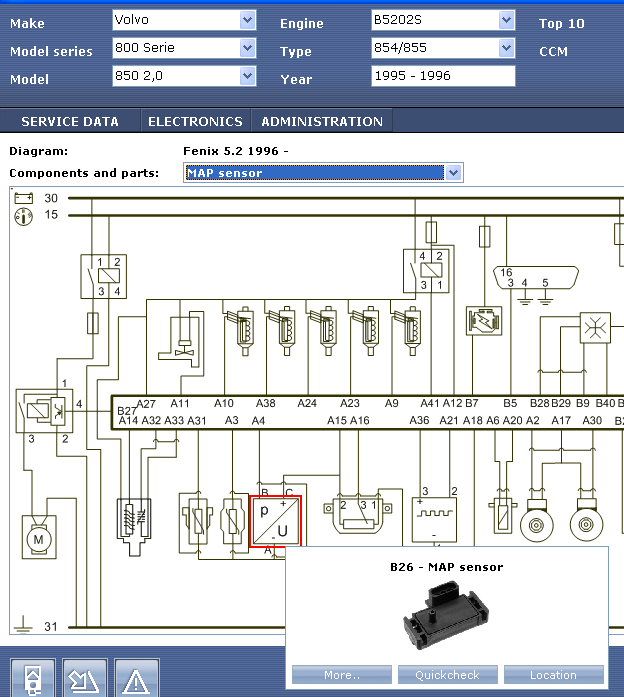
Task: Click the MAP sensor photo thumbnail
Action: (447, 616)
